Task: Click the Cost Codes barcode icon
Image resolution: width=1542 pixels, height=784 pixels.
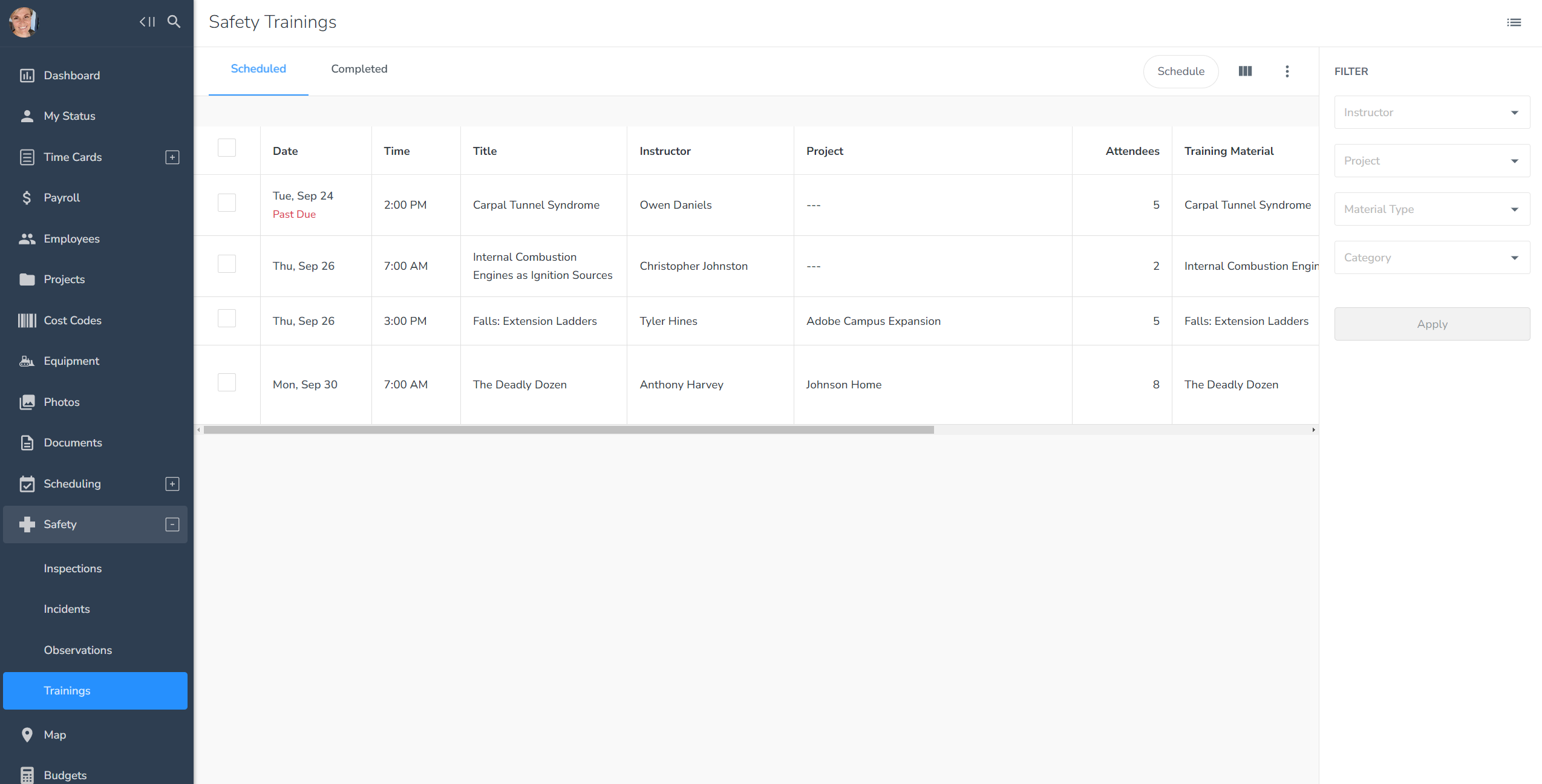Action: pyautogui.click(x=27, y=321)
